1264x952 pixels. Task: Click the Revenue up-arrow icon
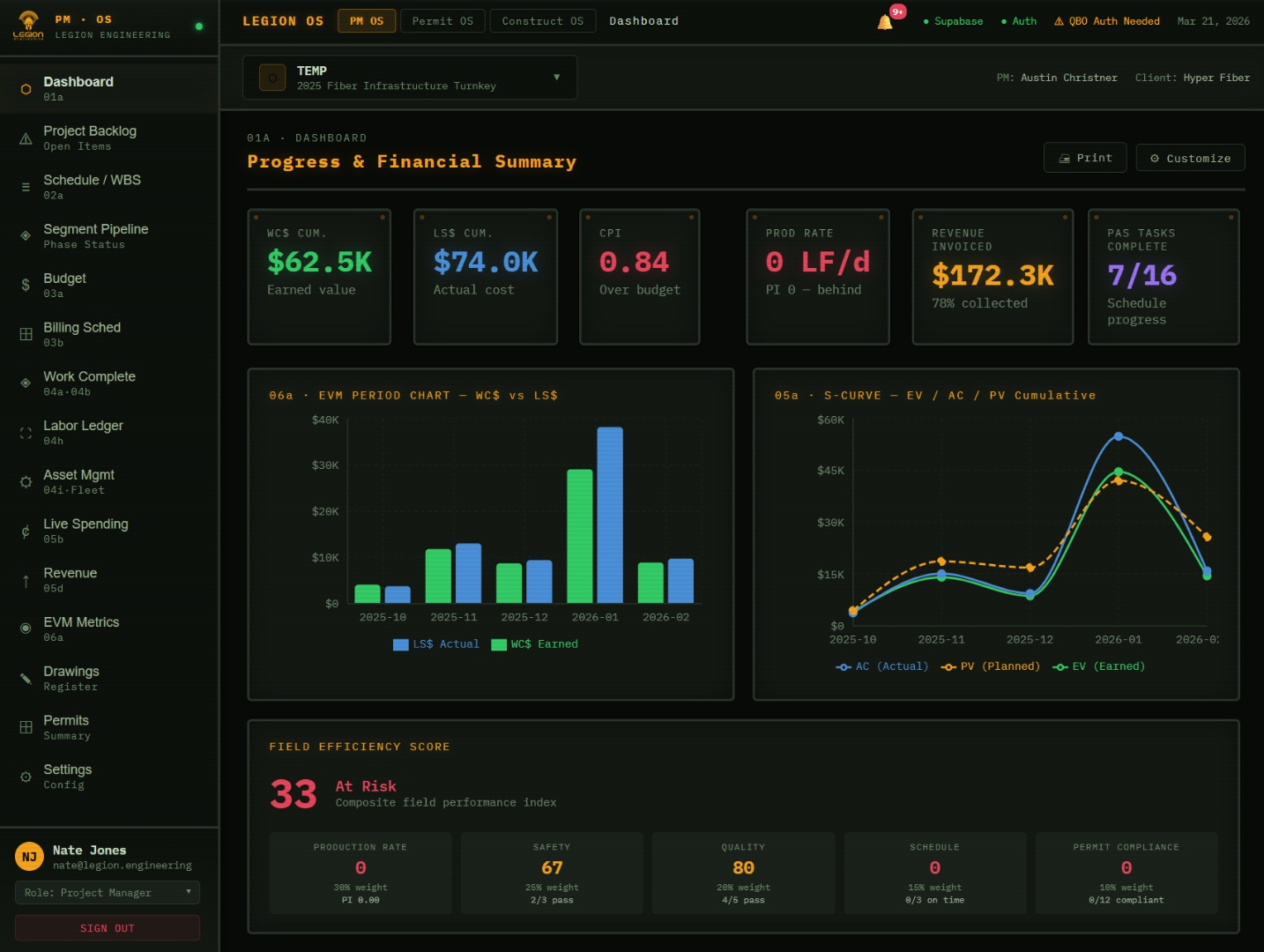(x=26, y=580)
